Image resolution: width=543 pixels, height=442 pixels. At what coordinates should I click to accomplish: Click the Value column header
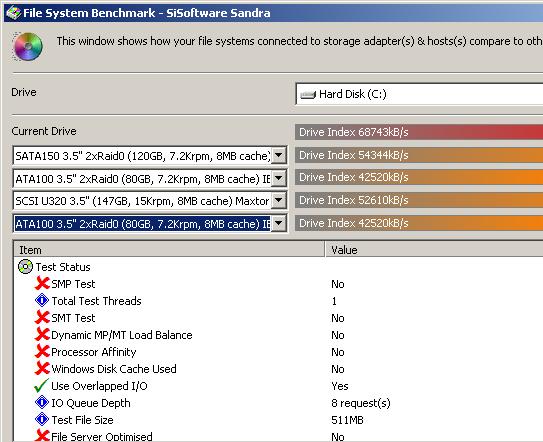pyautogui.click(x=434, y=249)
